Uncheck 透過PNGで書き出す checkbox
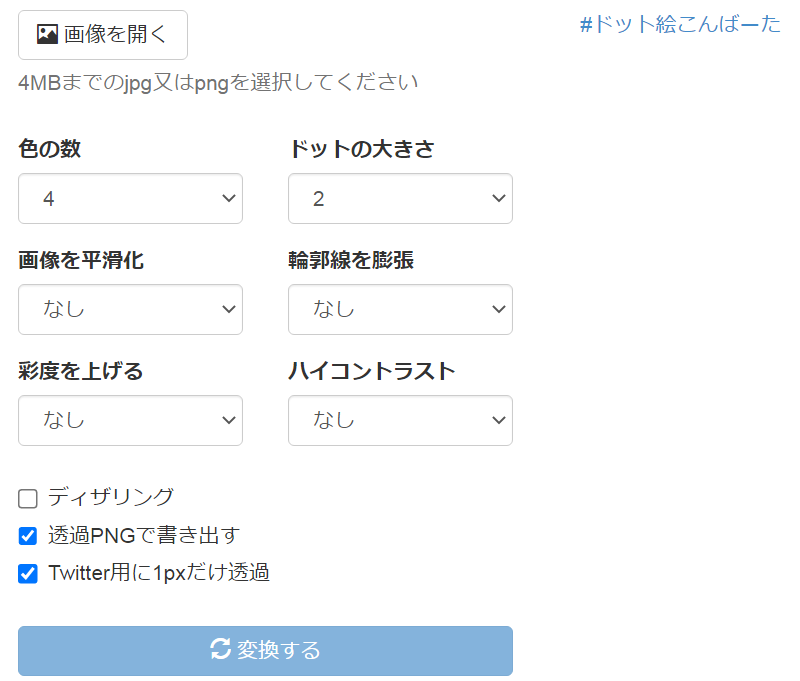The height and width of the screenshot is (681, 800). coord(28,536)
